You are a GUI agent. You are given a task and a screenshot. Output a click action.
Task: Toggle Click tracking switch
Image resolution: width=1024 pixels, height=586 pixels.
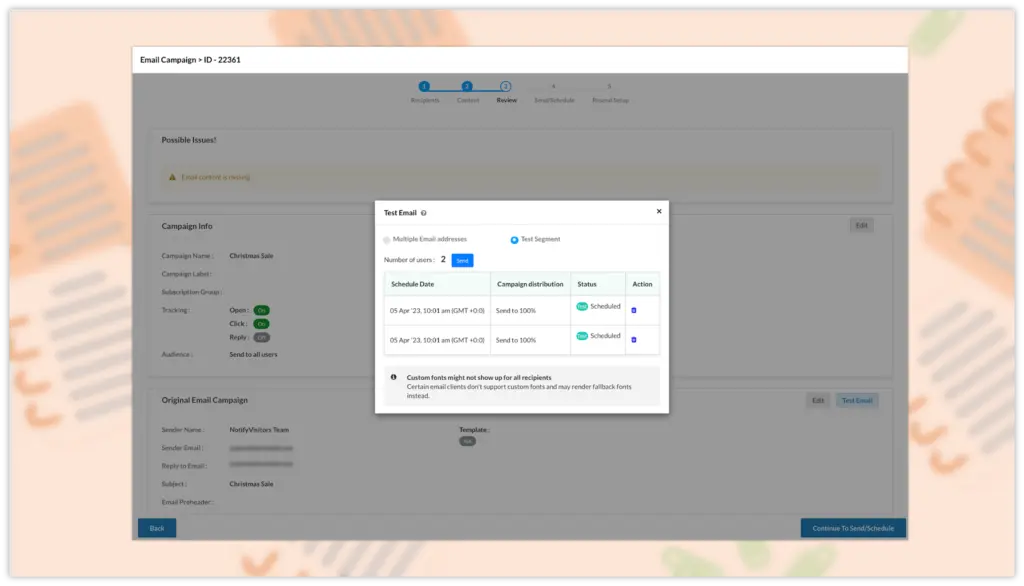tap(261, 324)
